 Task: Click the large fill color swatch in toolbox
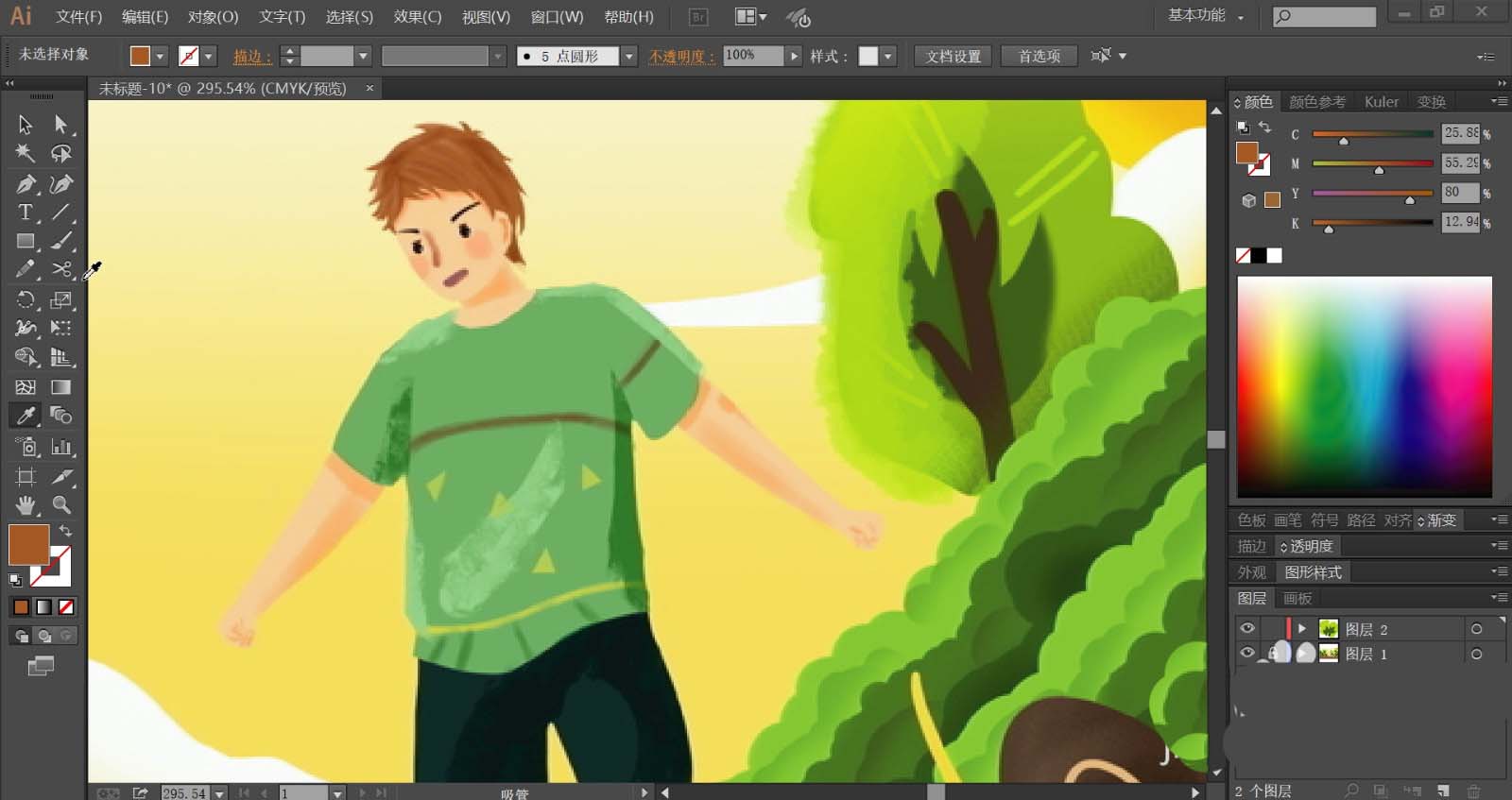[27, 545]
